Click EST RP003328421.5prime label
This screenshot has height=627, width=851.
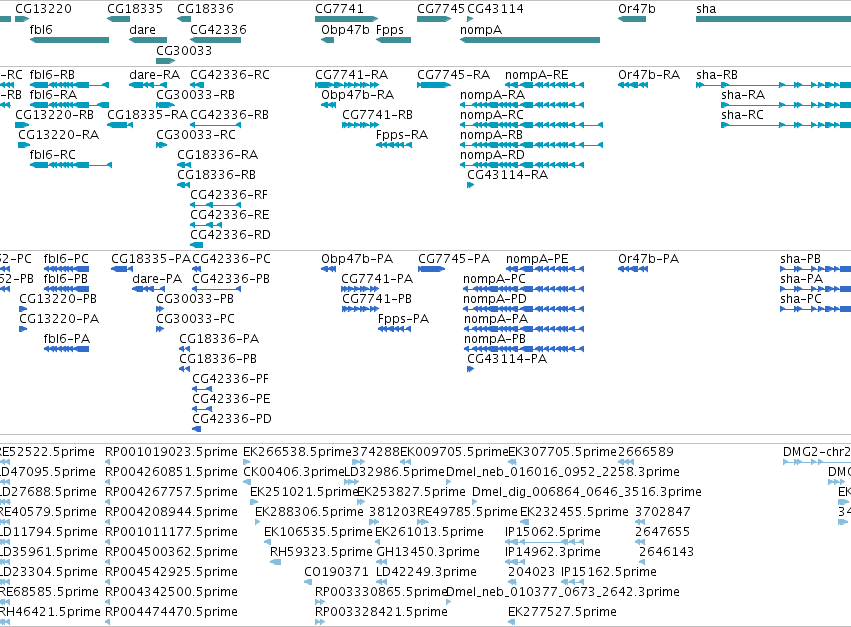click(381, 612)
